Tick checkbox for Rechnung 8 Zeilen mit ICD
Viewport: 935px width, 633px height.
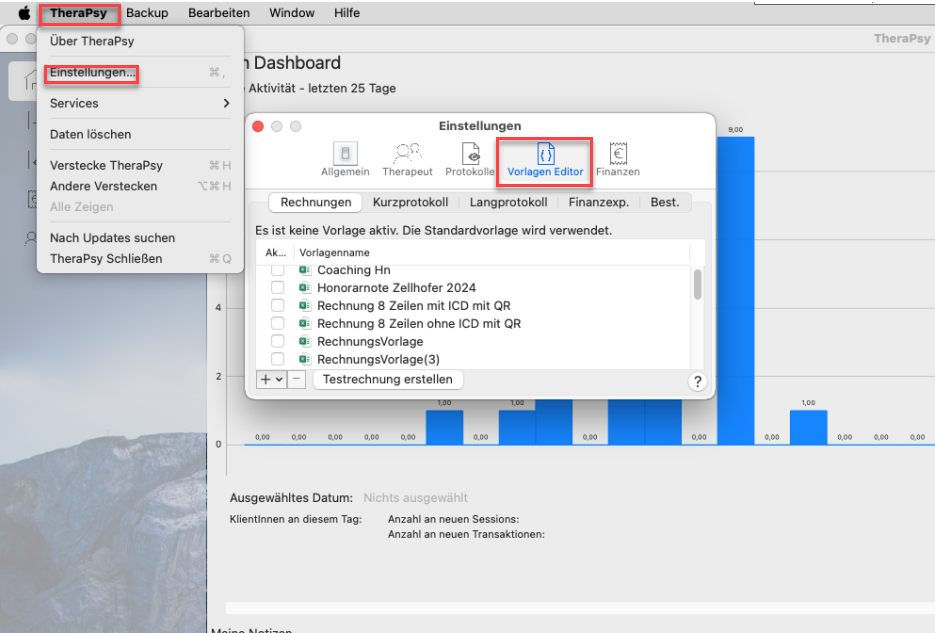277,306
